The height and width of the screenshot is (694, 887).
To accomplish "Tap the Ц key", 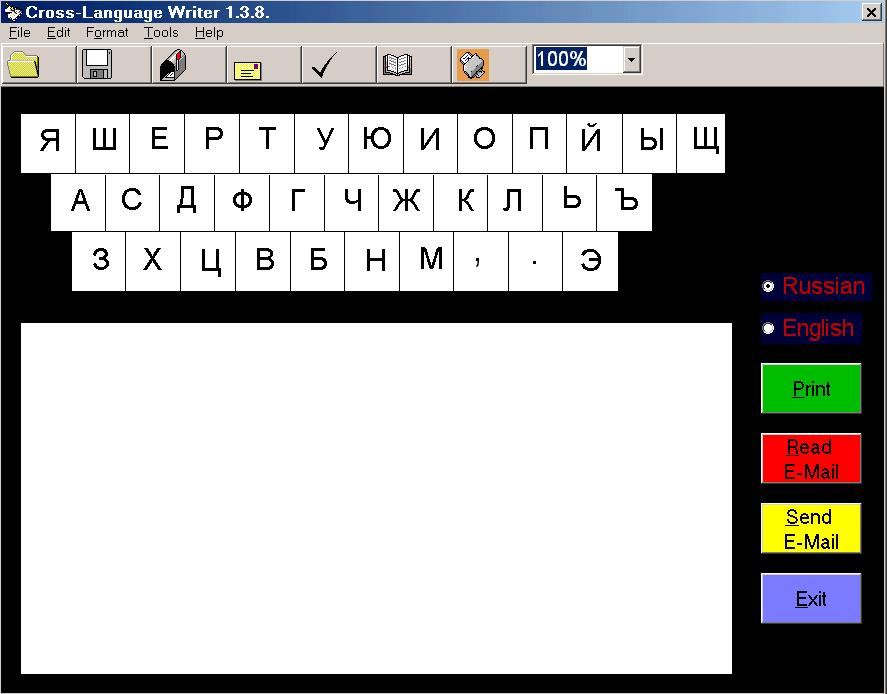I will coord(208,261).
